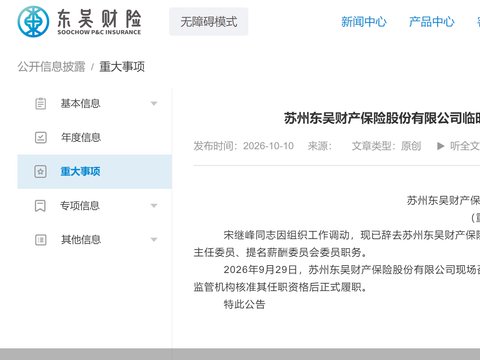Viewport: 480px width, 360px height.
Task: Go to 公开信息披露 breadcrumb link
Action: pyautogui.click(x=51, y=67)
